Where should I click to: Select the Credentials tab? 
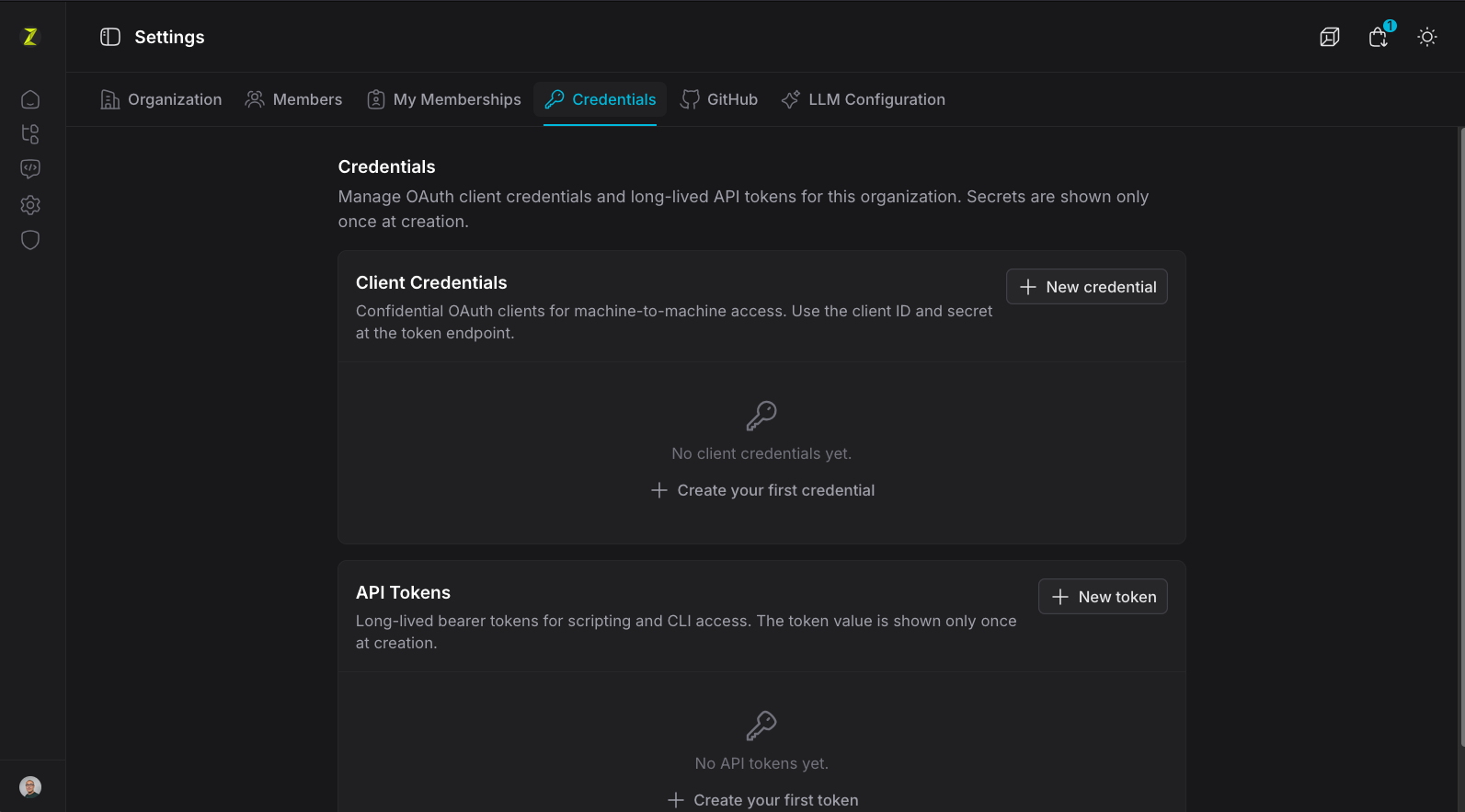[x=600, y=99]
